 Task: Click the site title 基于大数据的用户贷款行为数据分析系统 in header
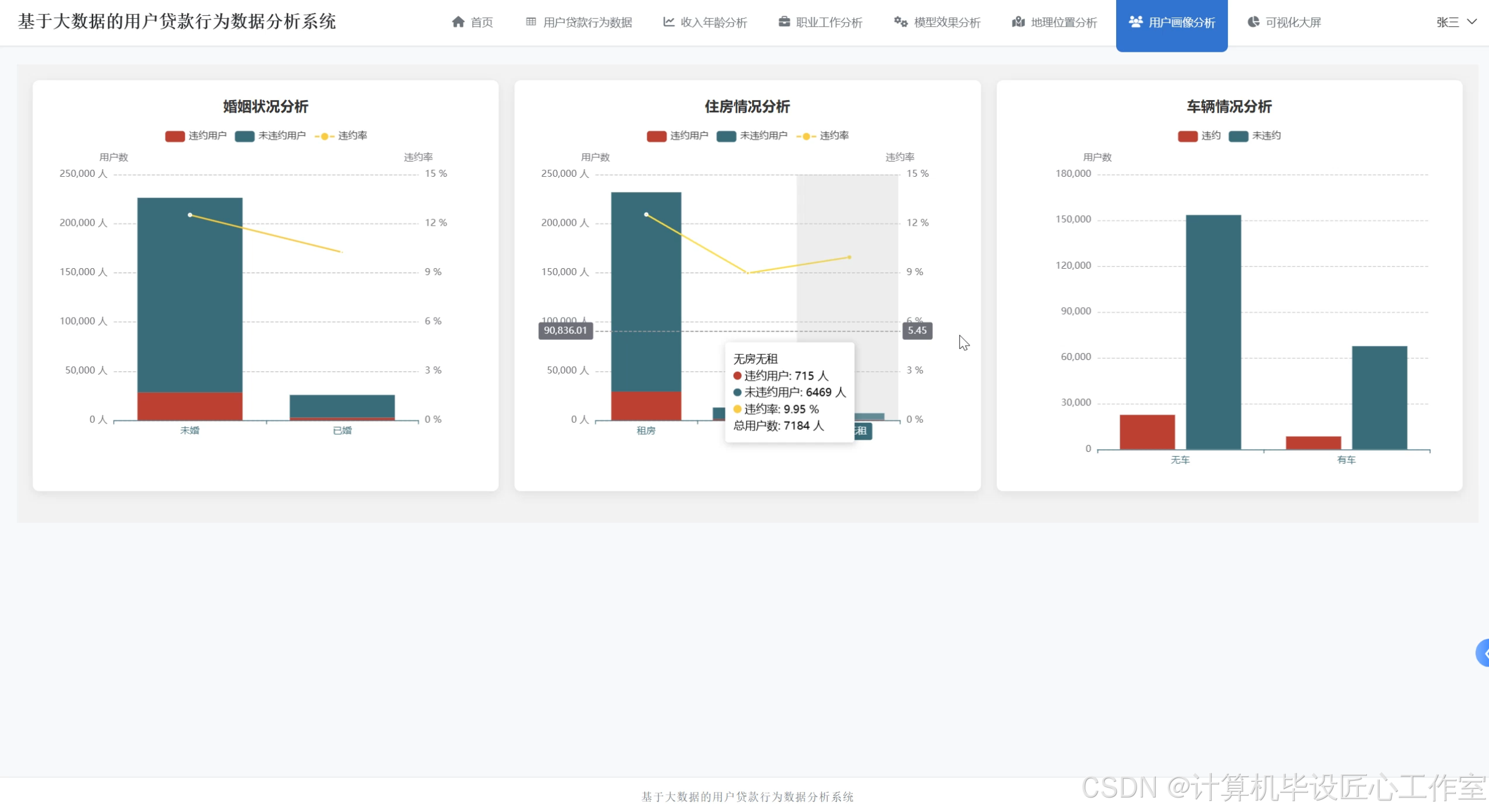(177, 22)
